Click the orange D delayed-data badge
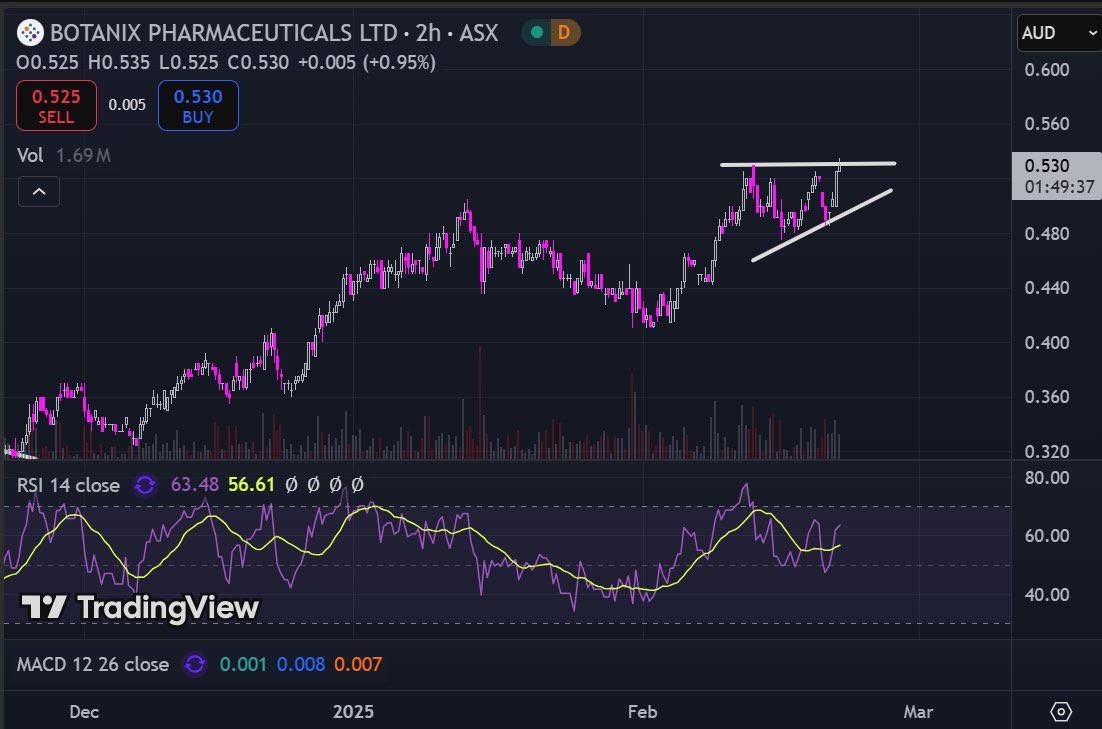The height and width of the screenshot is (729, 1102). [564, 32]
